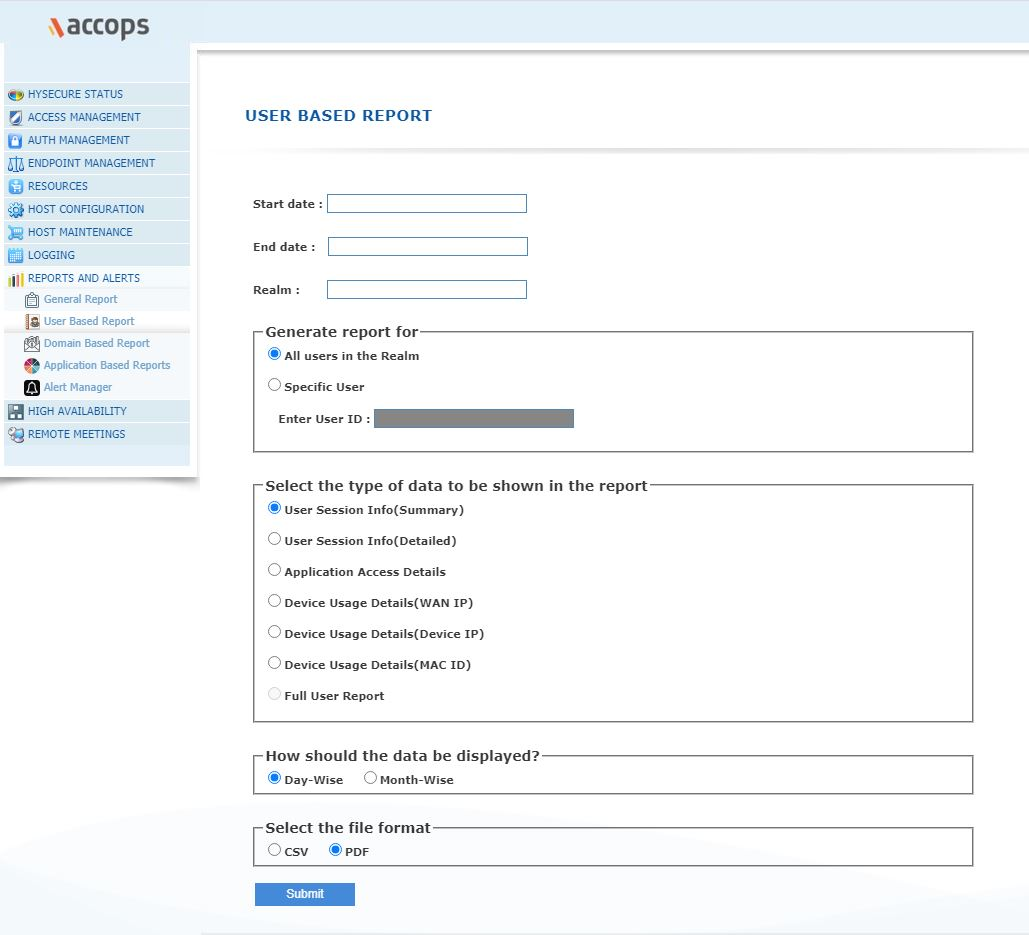This screenshot has width=1029, height=935.
Task: Click the Host Maintenance icon
Action: coord(16,232)
